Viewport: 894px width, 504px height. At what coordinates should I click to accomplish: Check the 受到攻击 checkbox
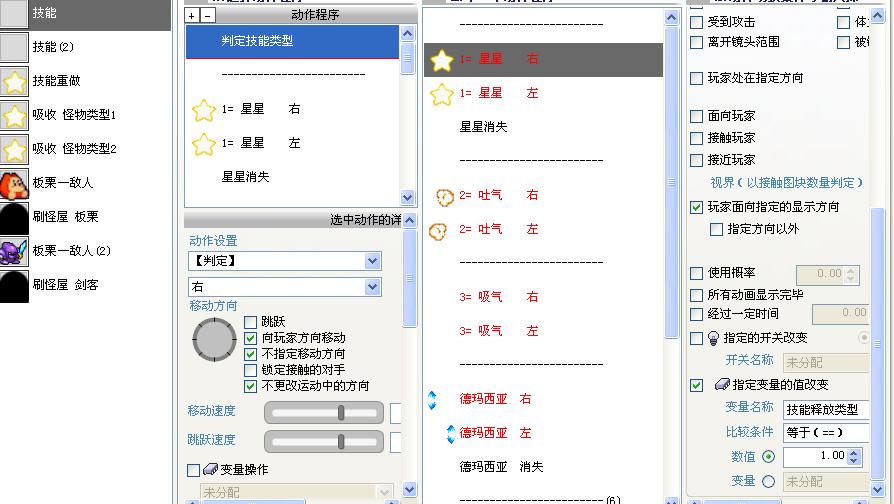pyautogui.click(x=696, y=22)
